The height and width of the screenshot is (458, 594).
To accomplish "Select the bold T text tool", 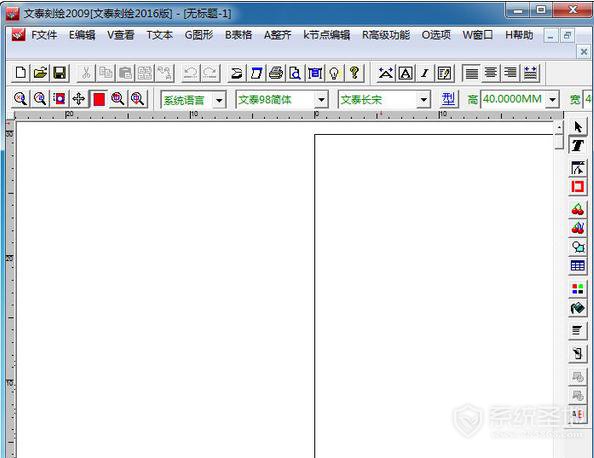I will [577, 145].
